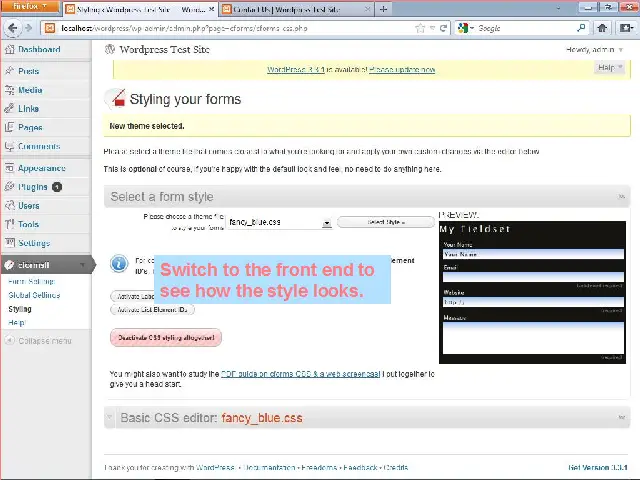This screenshot has width=640, height=480.
Task: Open the Feedback footer link
Action: pyautogui.click(x=360, y=467)
